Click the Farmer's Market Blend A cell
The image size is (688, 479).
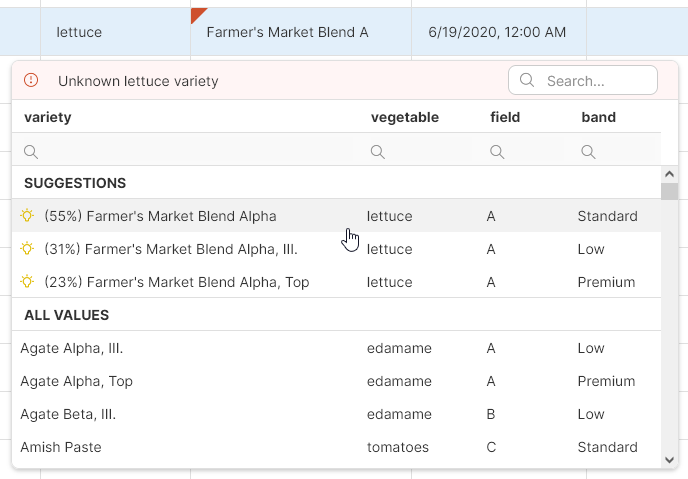287,32
